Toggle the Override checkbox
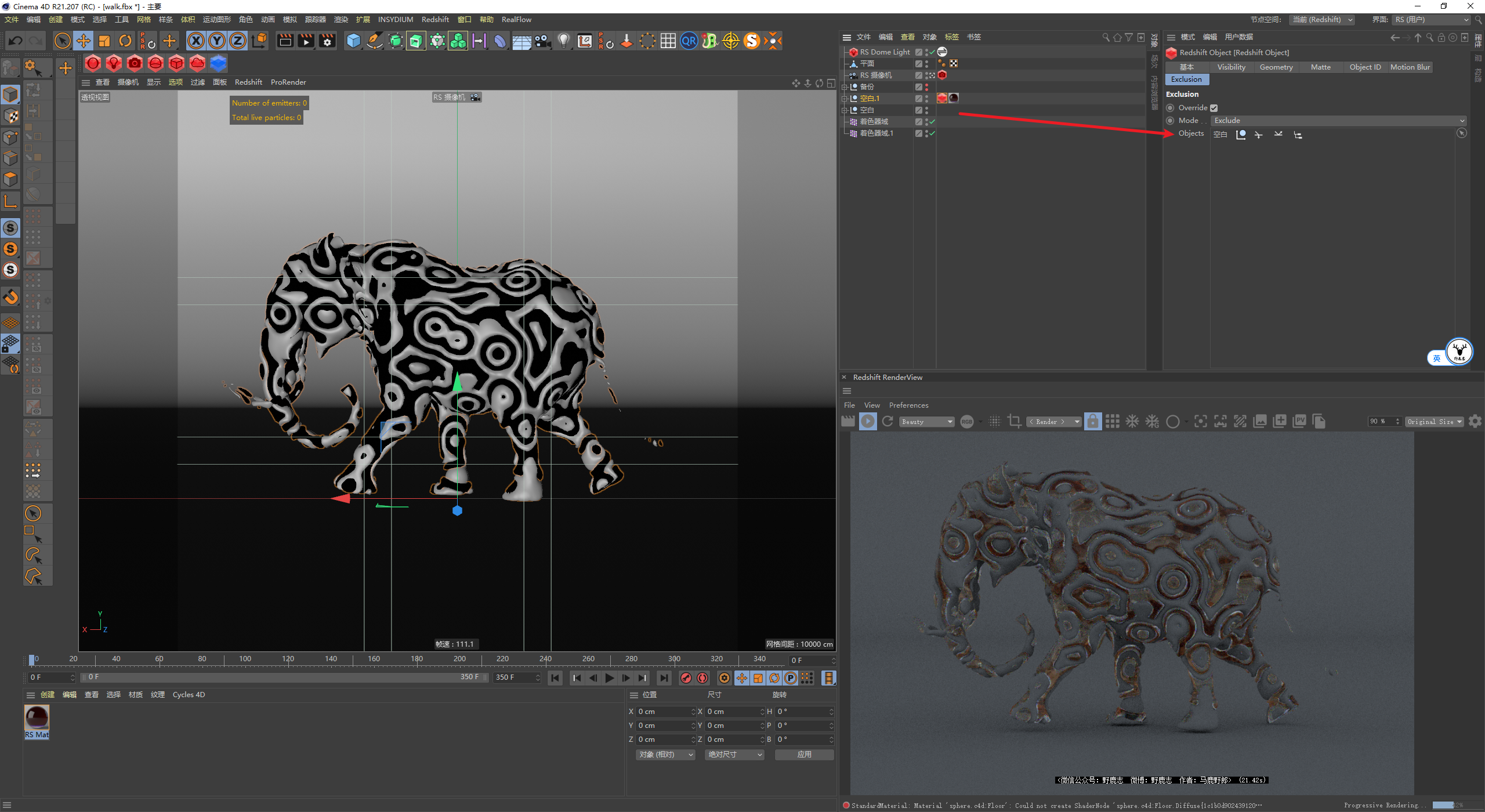The height and width of the screenshot is (812, 1485). click(x=1214, y=108)
